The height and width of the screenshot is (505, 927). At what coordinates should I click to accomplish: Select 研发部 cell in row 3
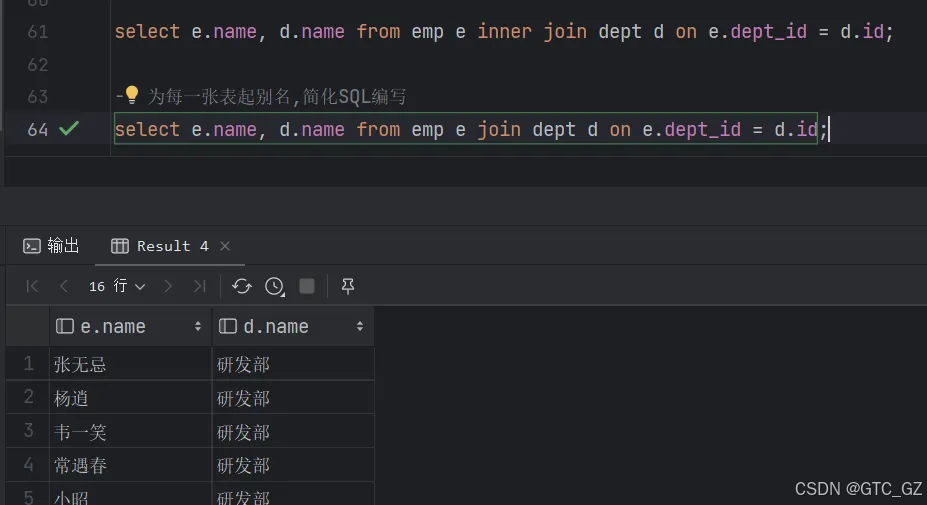(x=293, y=431)
